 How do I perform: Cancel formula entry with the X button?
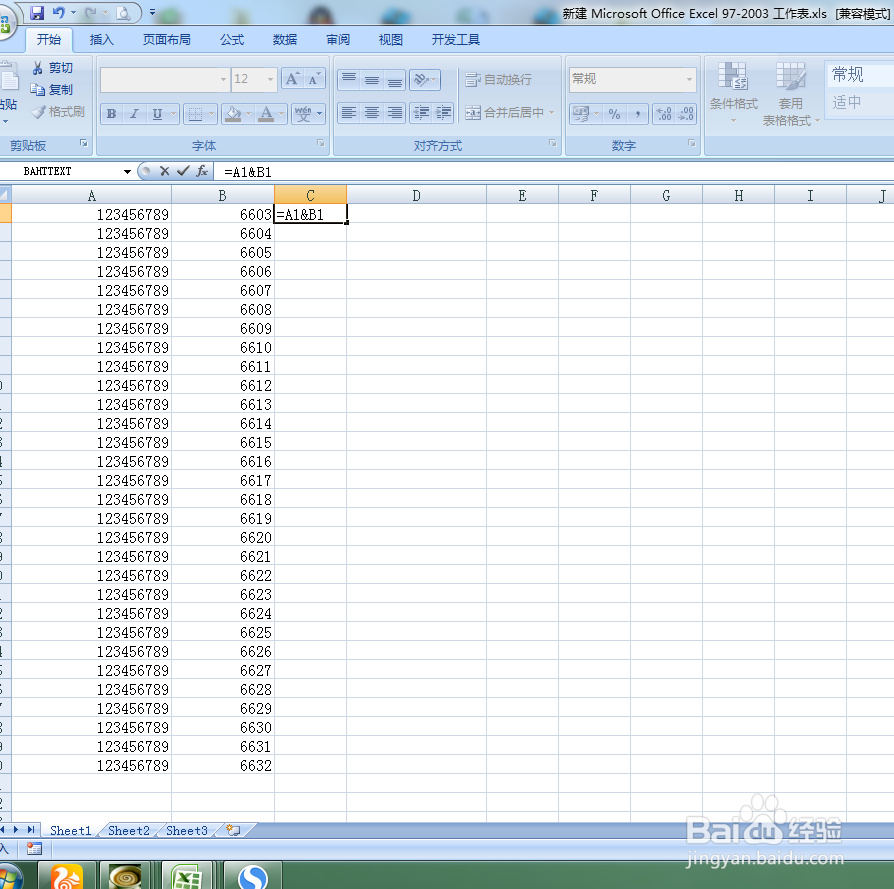(x=165, y=171)
